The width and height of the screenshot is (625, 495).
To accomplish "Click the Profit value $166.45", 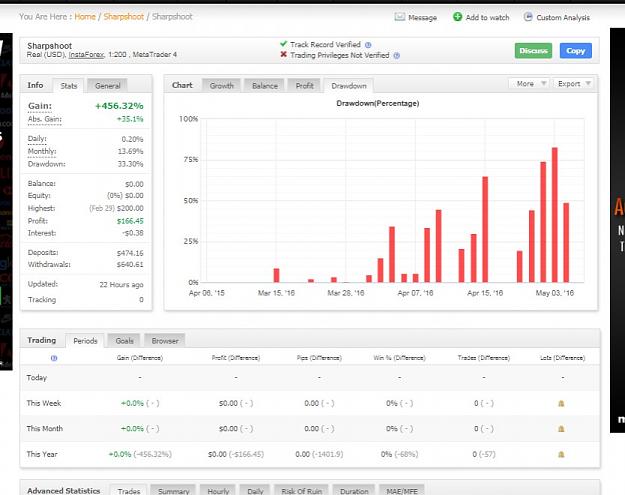I will click(130, 221).
